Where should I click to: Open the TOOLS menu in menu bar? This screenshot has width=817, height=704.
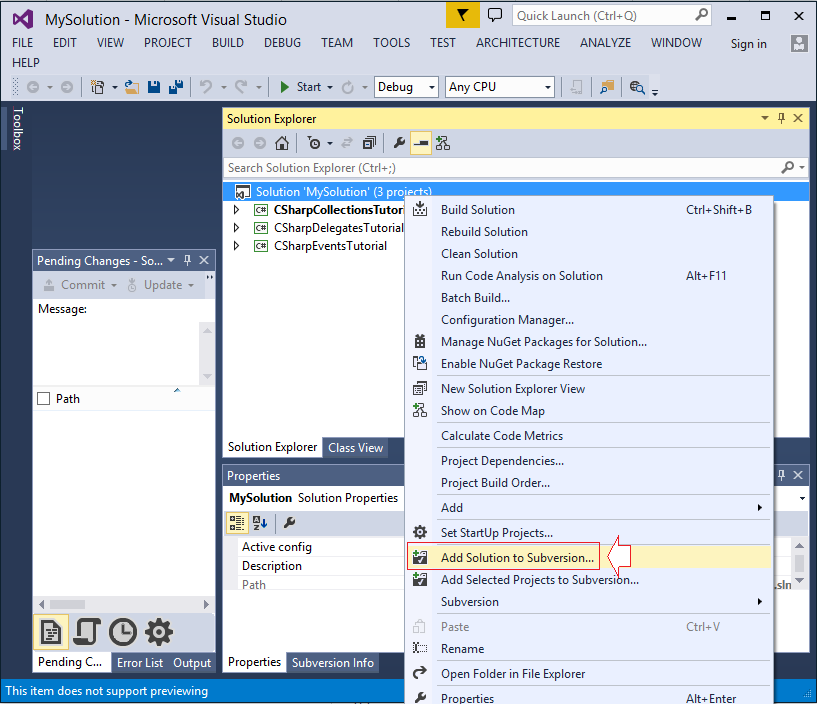(x=391, y=43)
